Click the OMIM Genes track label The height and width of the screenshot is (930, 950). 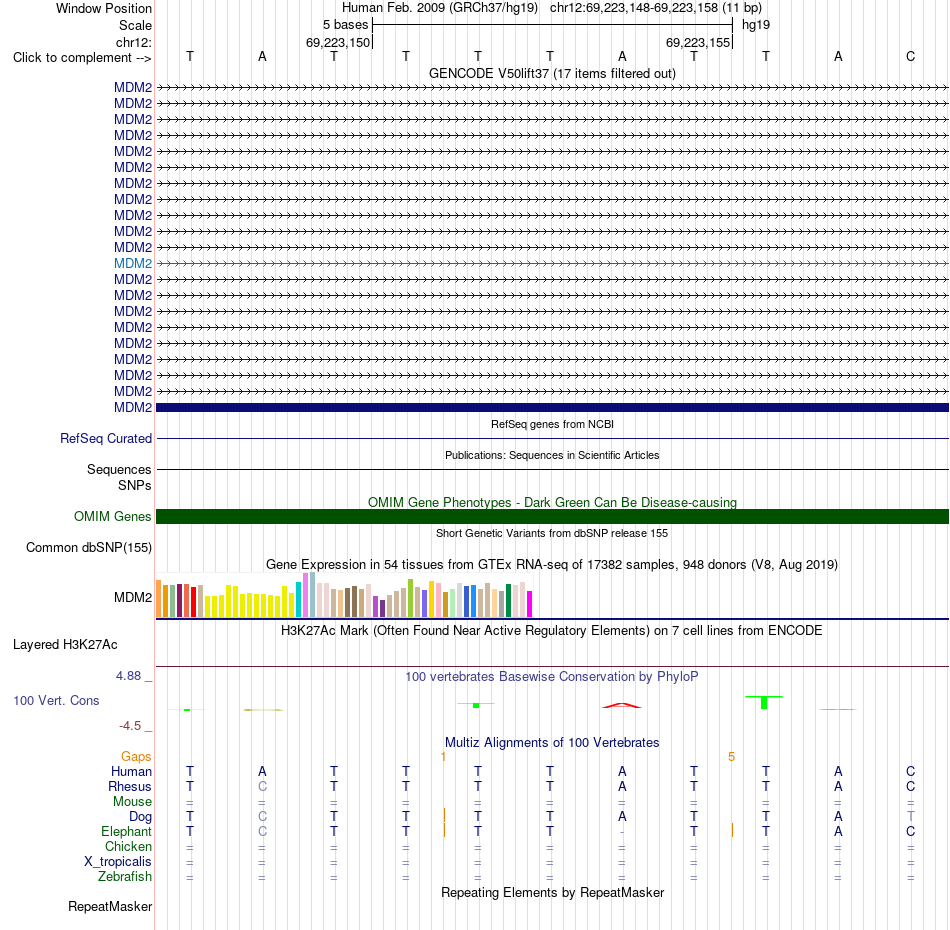[113, 517]
